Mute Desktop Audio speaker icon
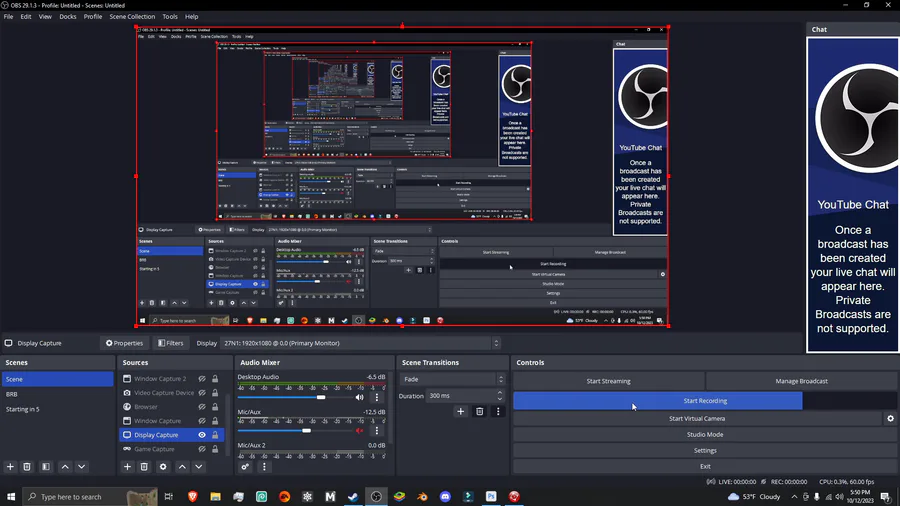The height and width of the screenshot is (506, 900). coord(359,397)
